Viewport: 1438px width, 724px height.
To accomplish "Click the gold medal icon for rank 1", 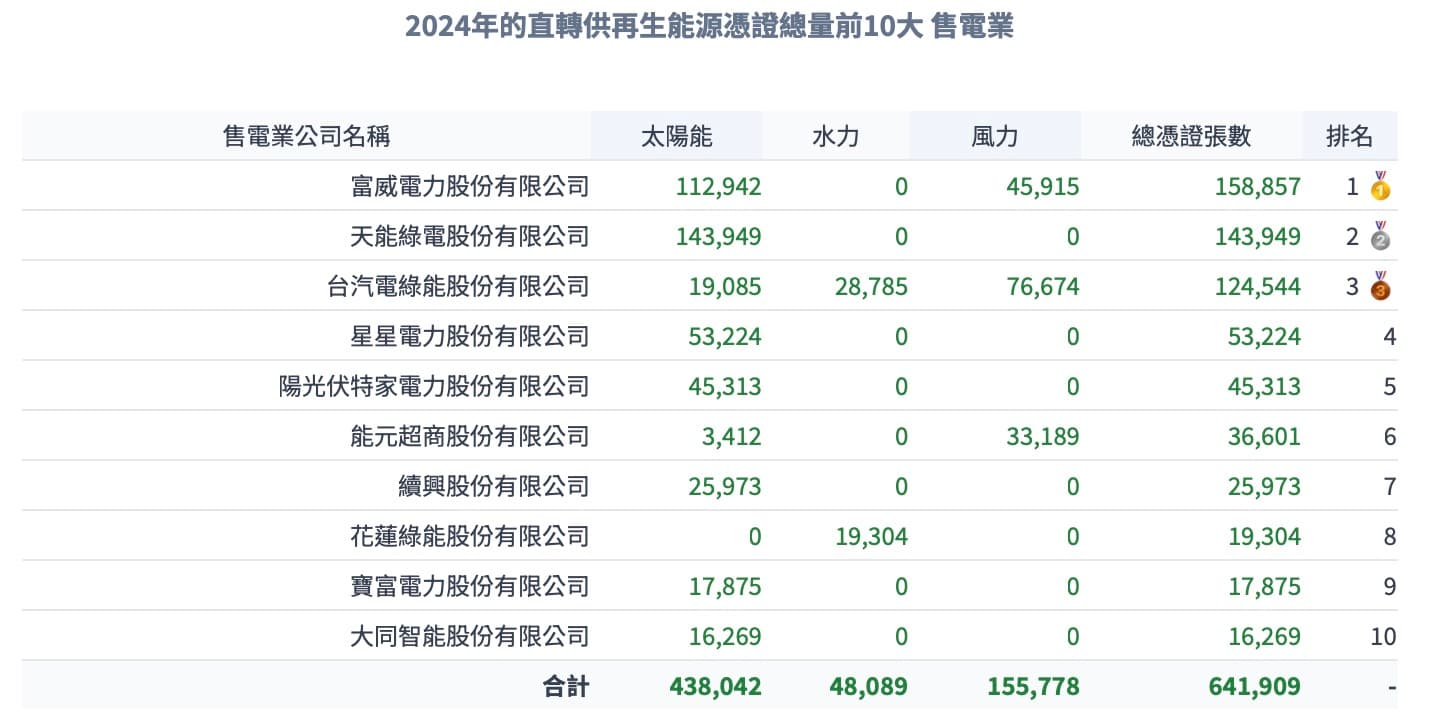I will pyautogui.click(x=1381, y=186).
